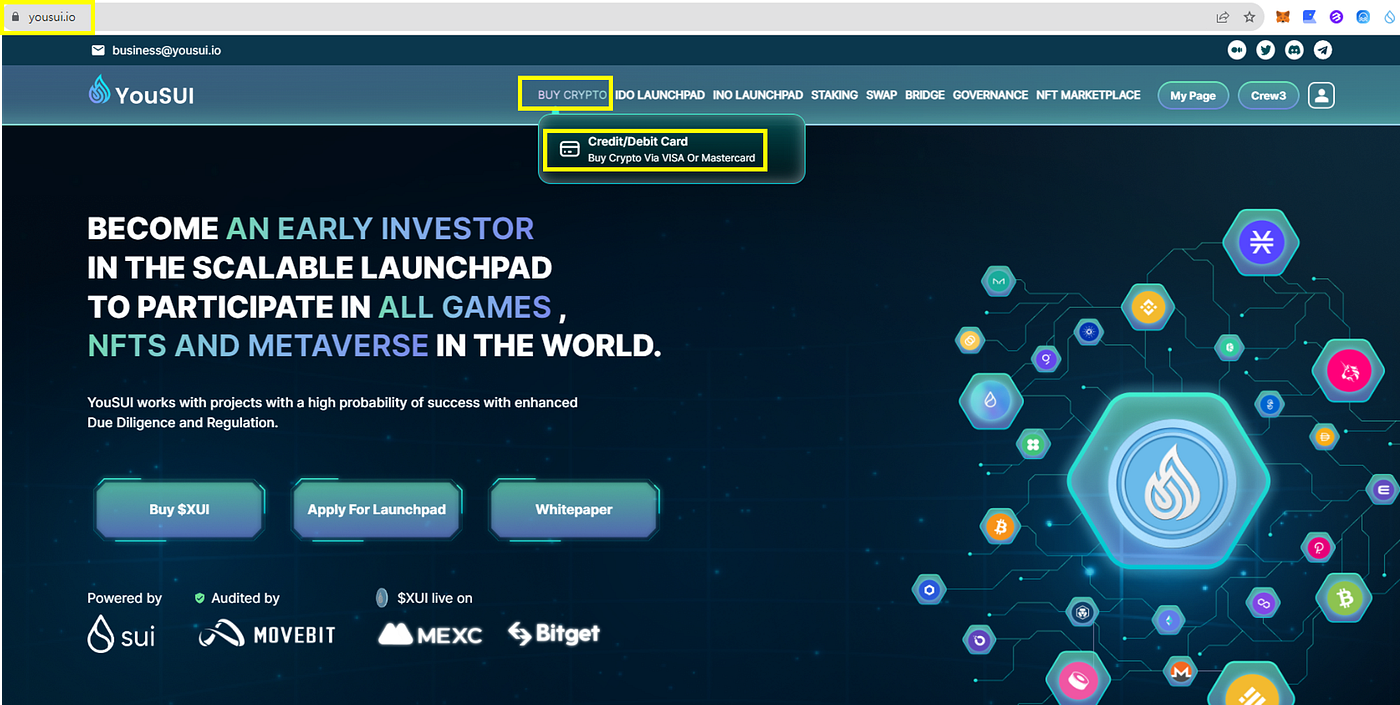The image size is (1400, 705).
Task: Bookmark this page with the star icon
Action: (x=1249, y=17)
